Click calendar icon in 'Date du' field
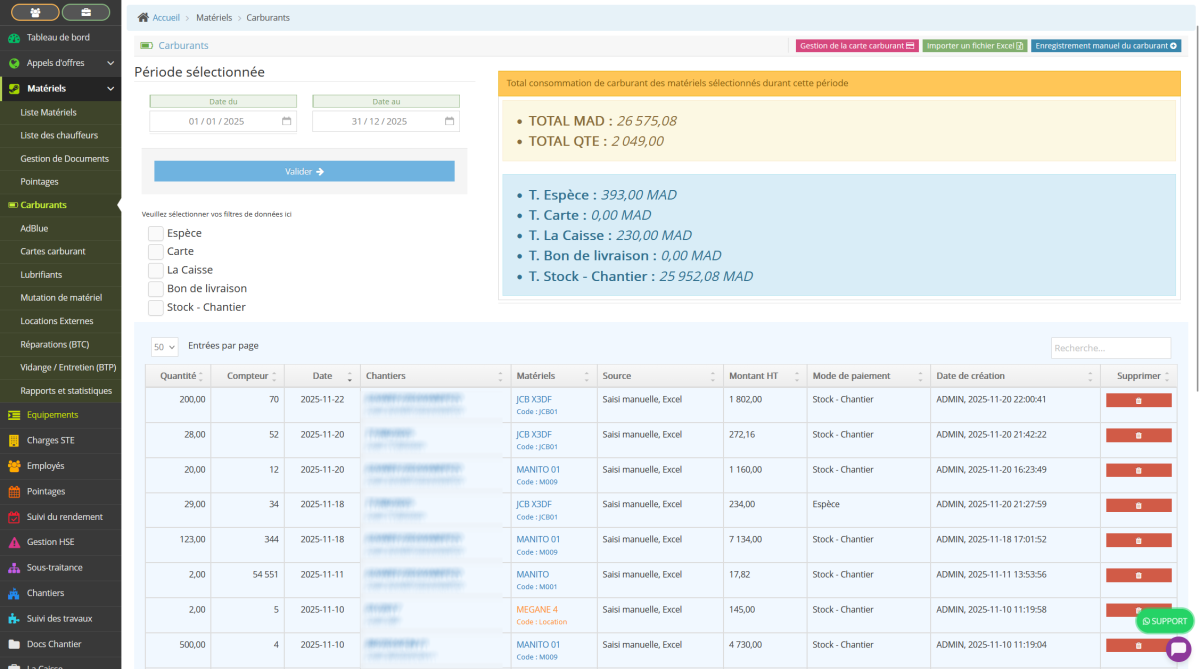This screenshot has height=669, width=1200. click(286, 121)
